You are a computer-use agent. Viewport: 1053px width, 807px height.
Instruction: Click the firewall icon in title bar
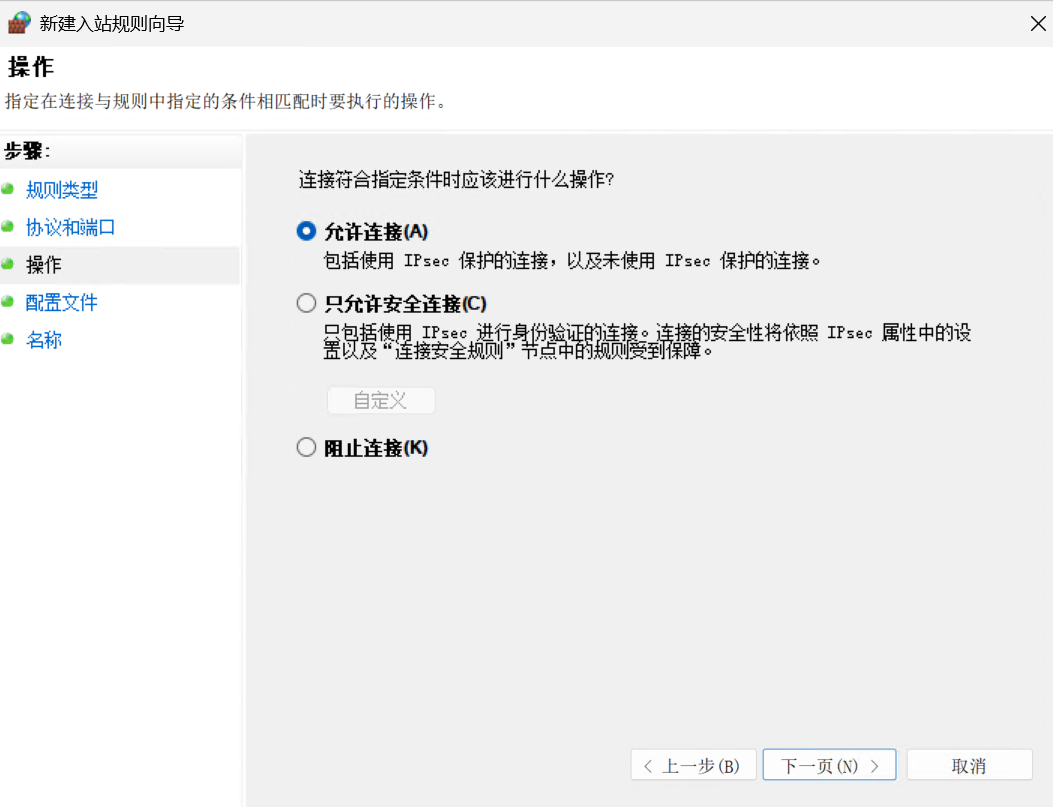point(19,23)
